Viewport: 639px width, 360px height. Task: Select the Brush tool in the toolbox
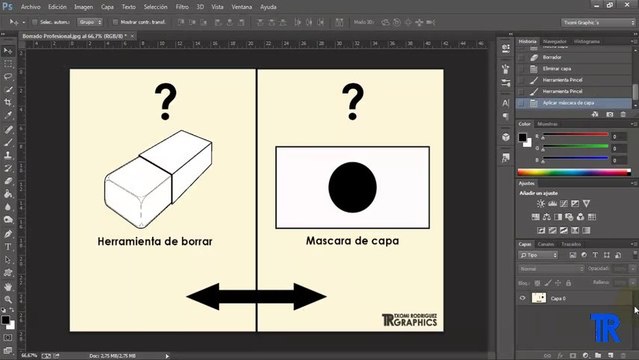[8, 142]
